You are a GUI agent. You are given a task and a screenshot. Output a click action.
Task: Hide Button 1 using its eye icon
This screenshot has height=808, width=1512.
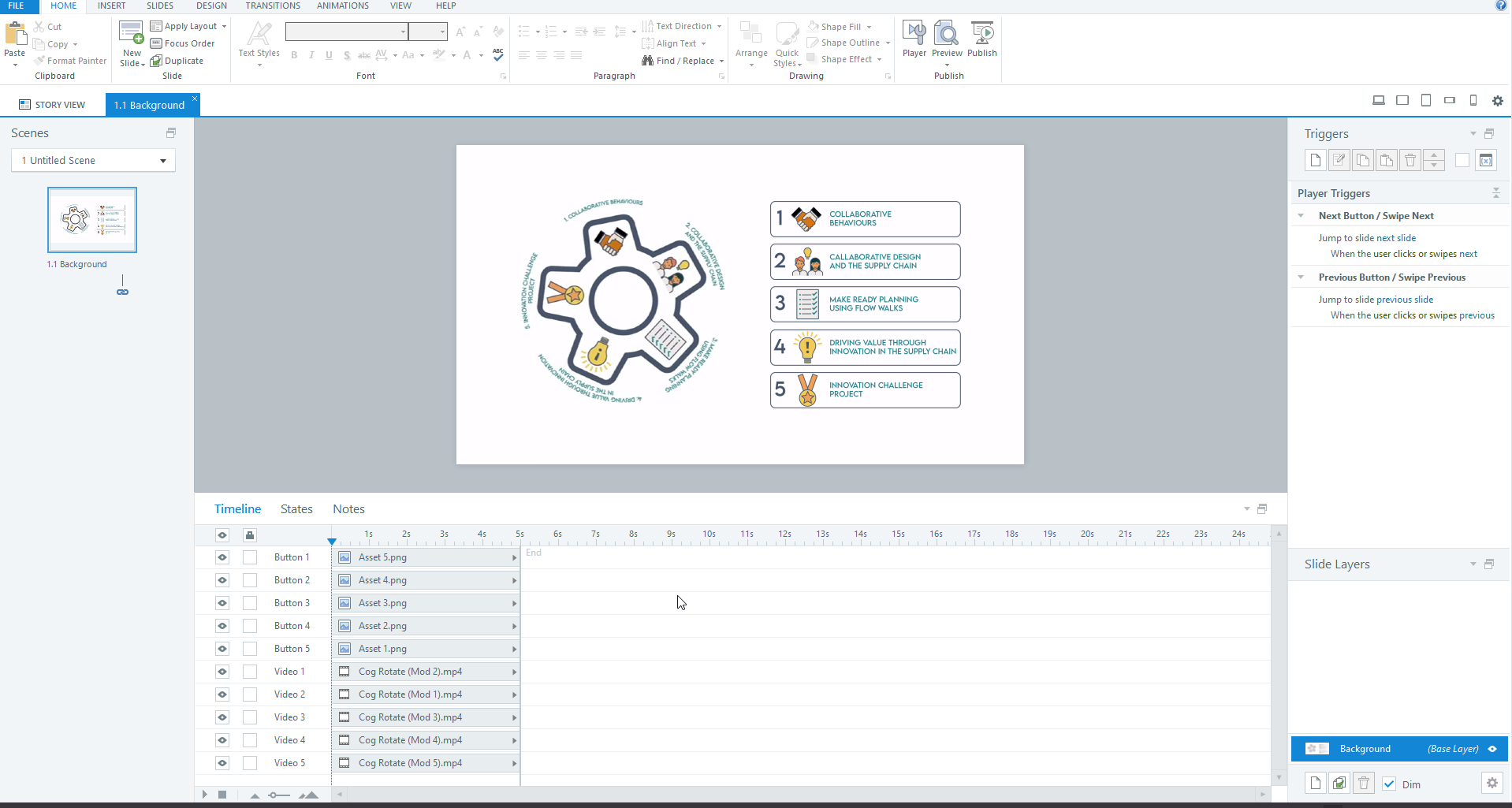222,557
